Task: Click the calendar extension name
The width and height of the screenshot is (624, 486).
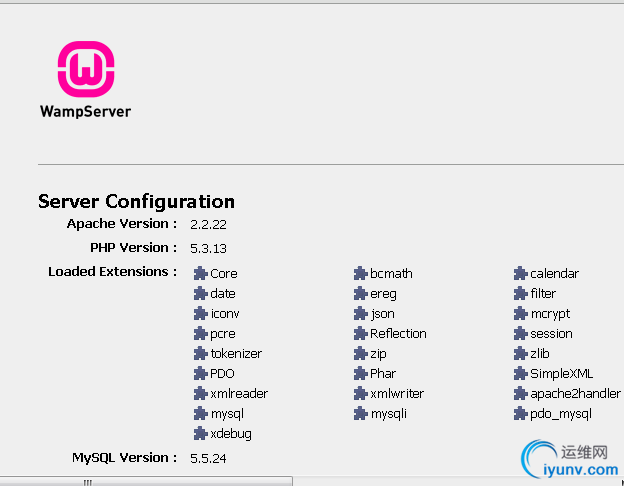Action: [554, 273]
